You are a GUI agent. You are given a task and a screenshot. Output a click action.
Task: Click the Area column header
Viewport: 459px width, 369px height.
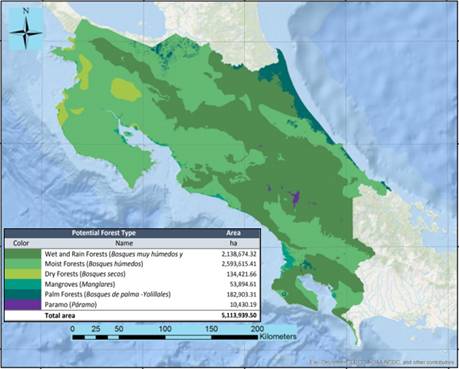tap(233, 233)
